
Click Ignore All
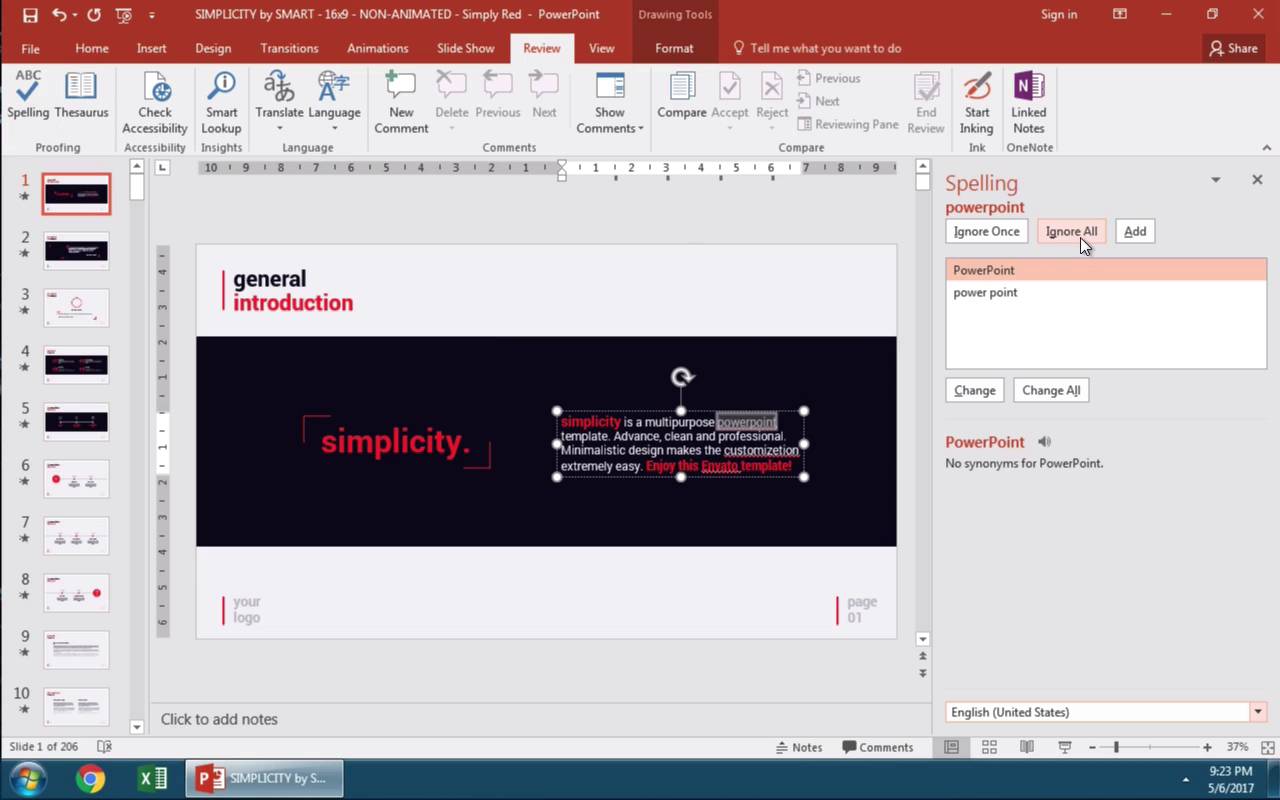[1071, 231]
